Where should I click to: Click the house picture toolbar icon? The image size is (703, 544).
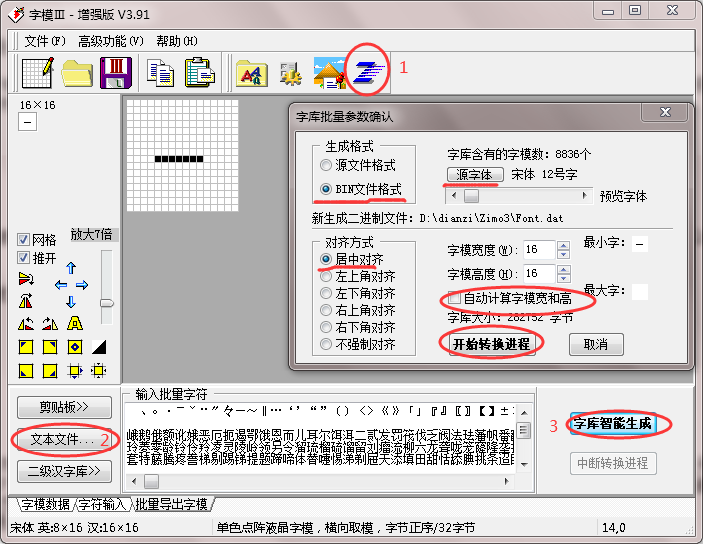tap(330, 73)
